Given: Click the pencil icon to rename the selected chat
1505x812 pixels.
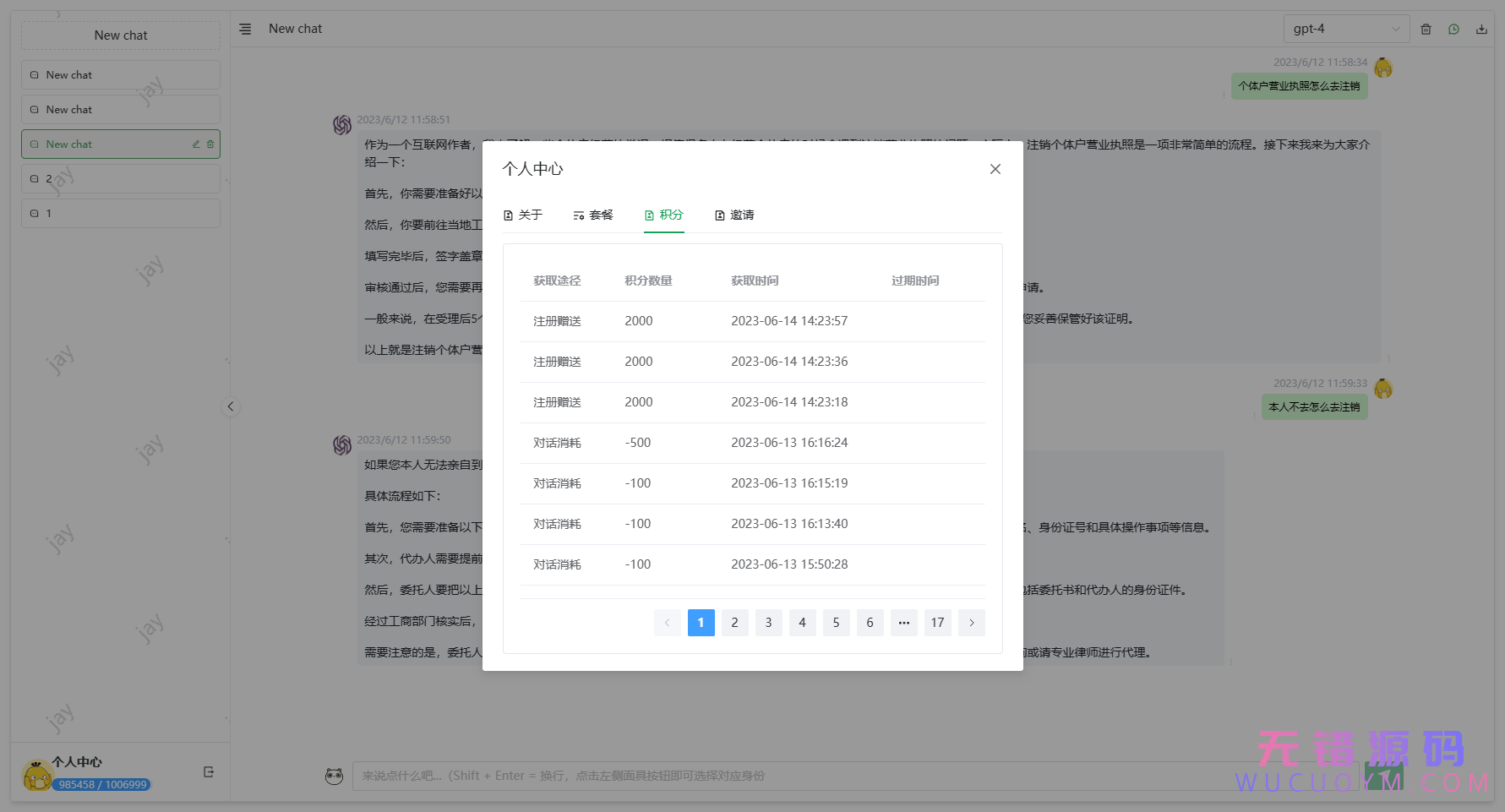Looking at the screenshot, I should (195, 144).
